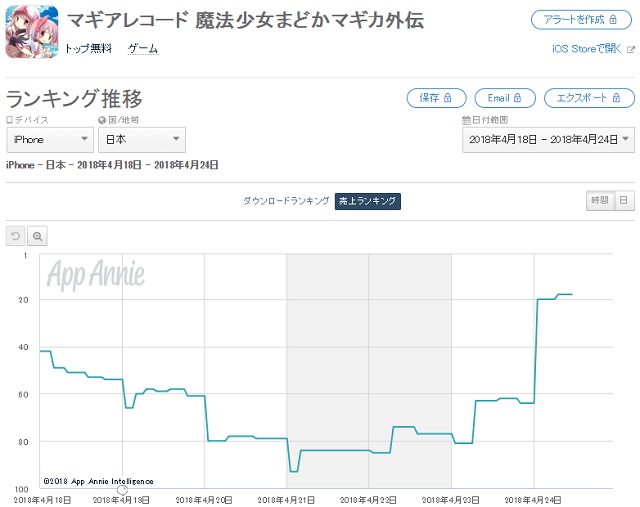Click the lock icon in アラートを作成 button

coord(613,19)
